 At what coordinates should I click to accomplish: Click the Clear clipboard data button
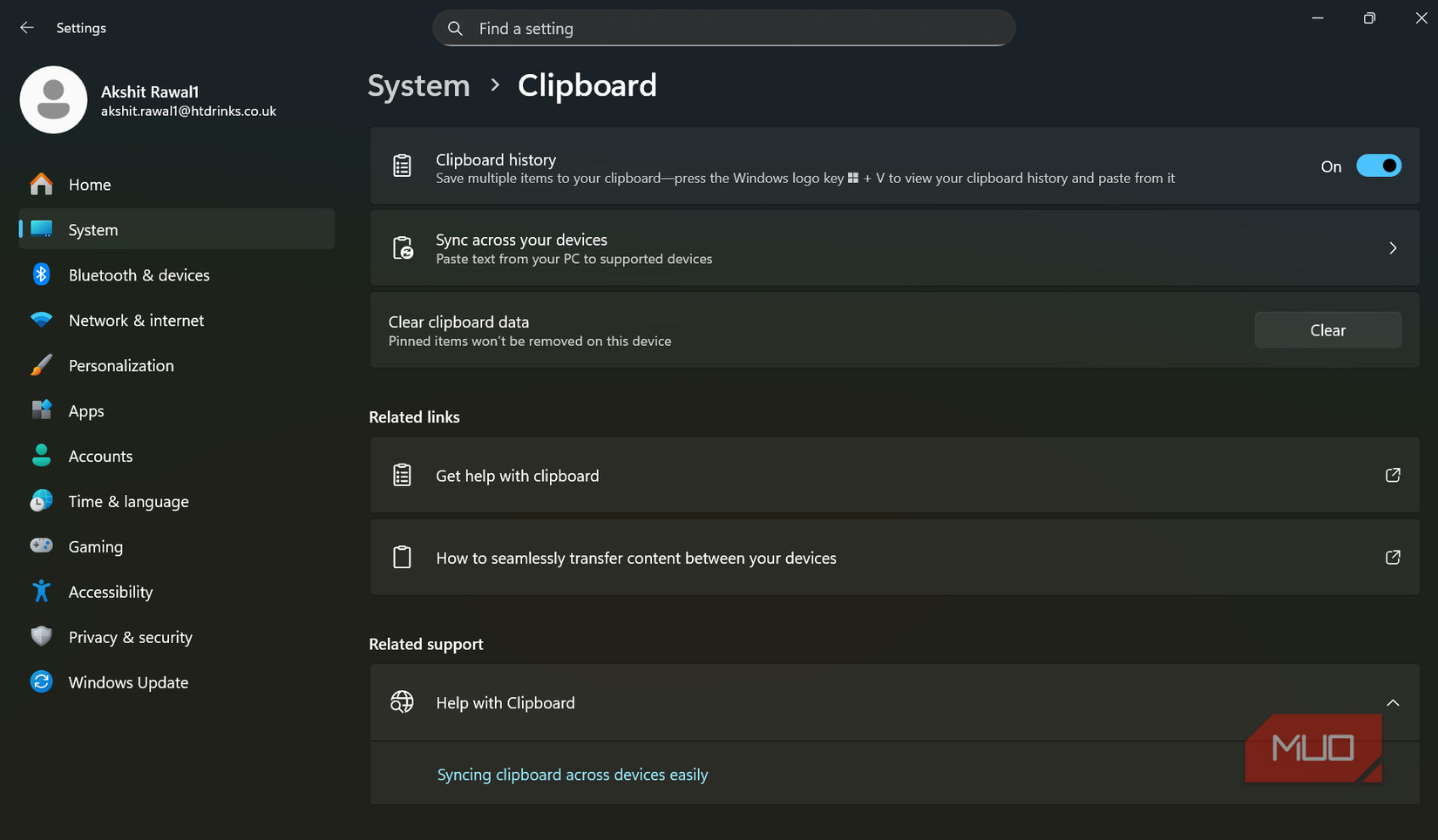(x=1327, y=329)
